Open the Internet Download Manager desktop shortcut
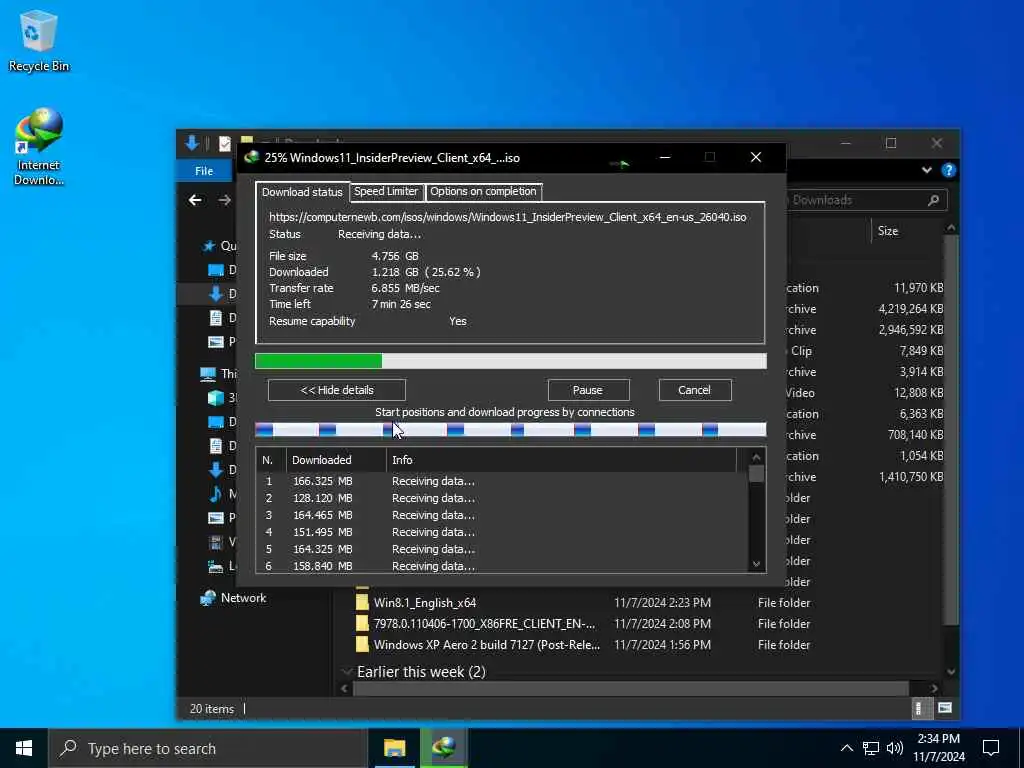 (39, 147)
